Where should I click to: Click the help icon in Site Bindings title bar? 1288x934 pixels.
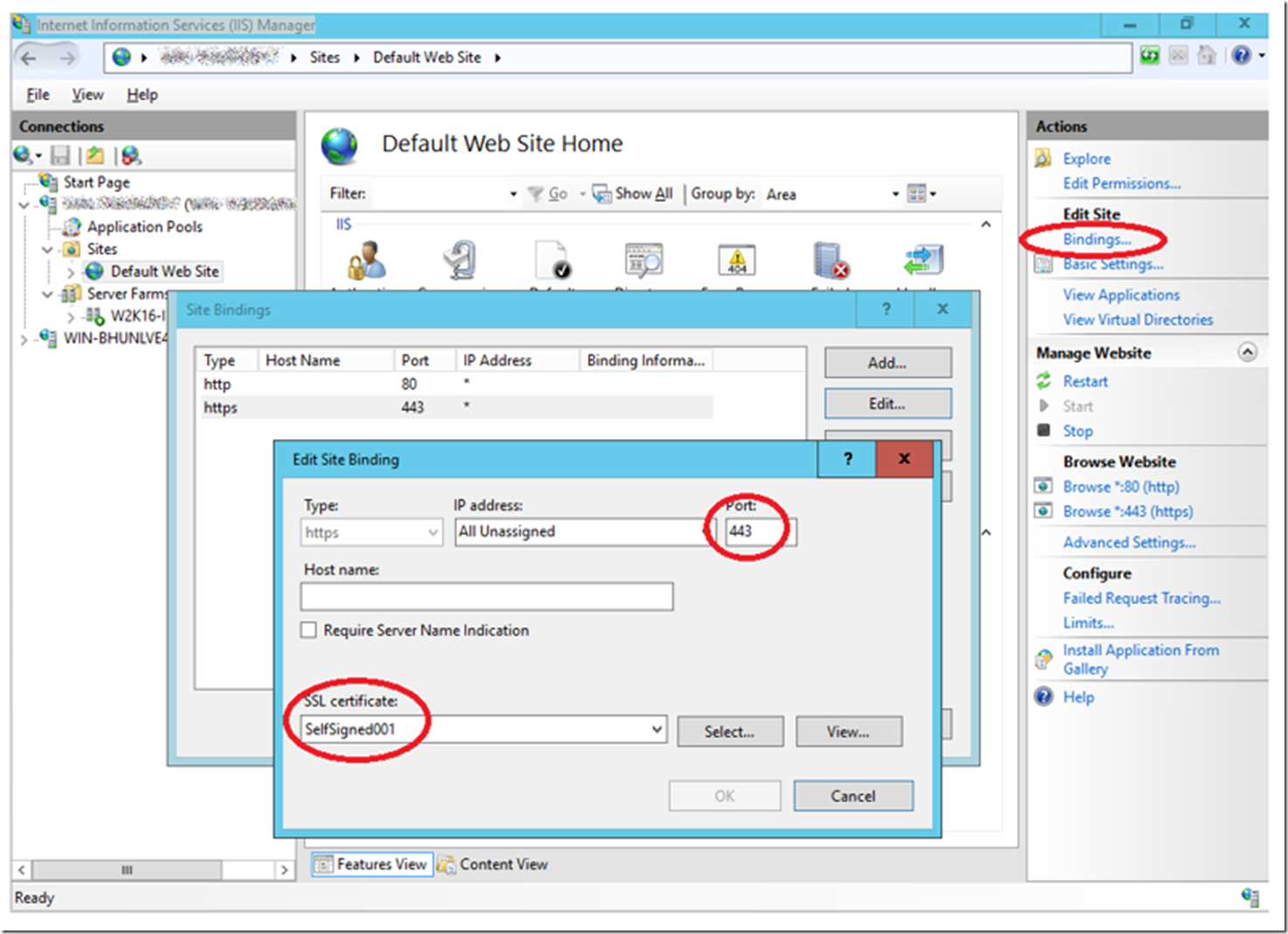coord(886,309)
